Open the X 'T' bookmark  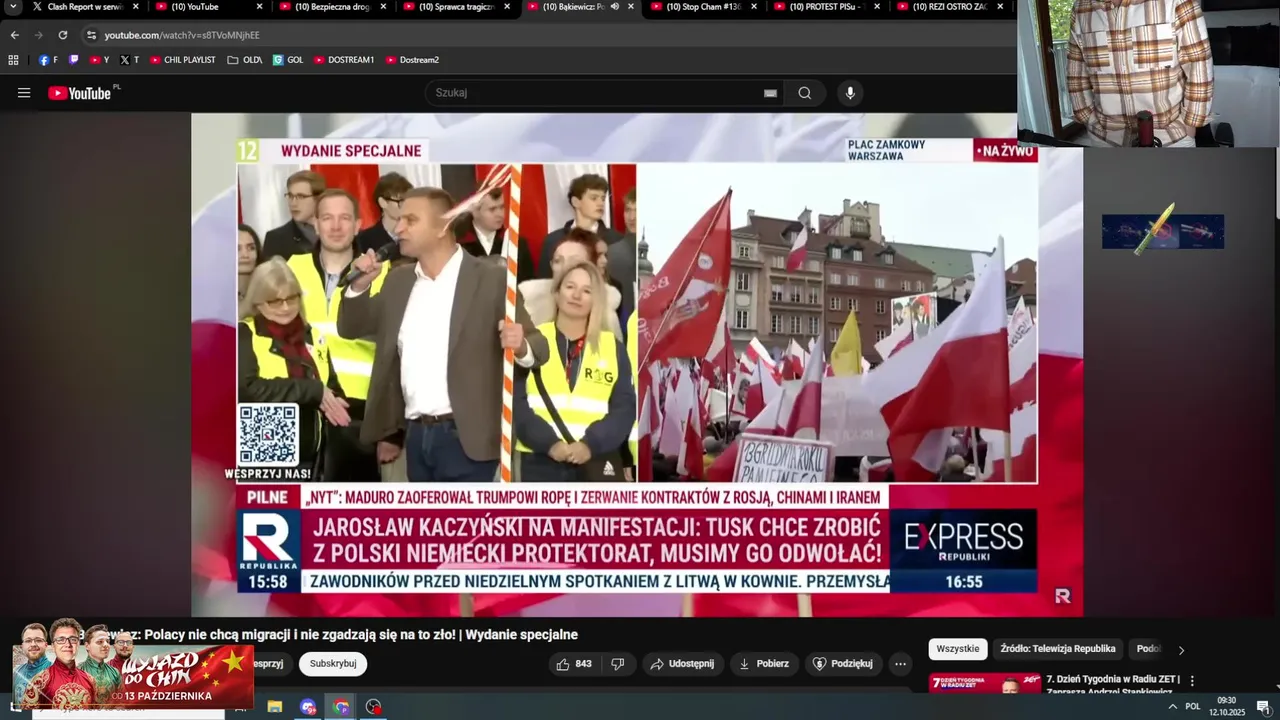[129, 60]
